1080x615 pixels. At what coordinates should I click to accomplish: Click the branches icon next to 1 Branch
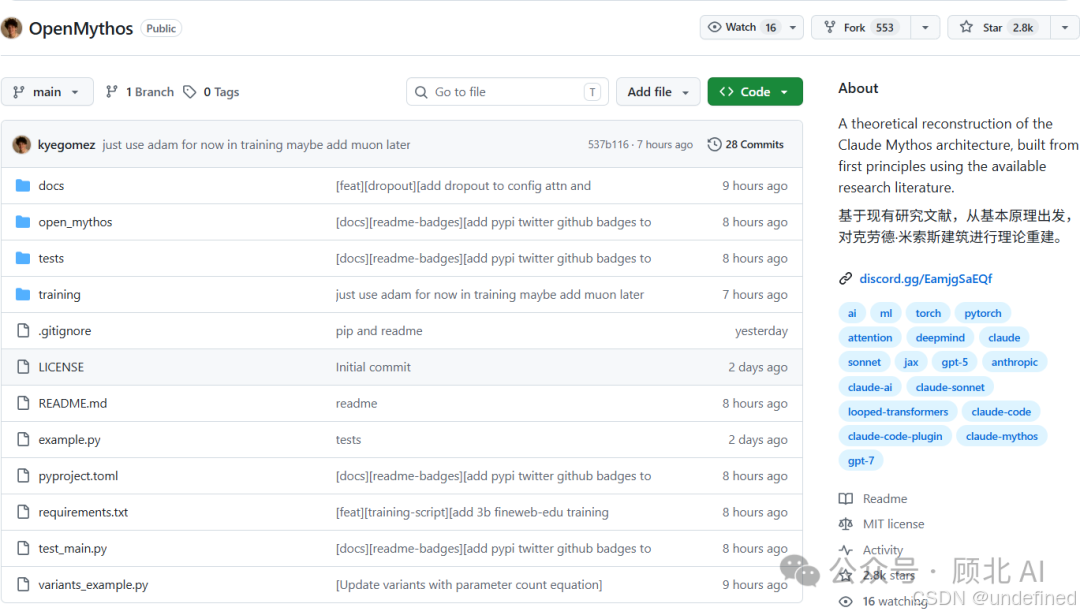[112, 92]
